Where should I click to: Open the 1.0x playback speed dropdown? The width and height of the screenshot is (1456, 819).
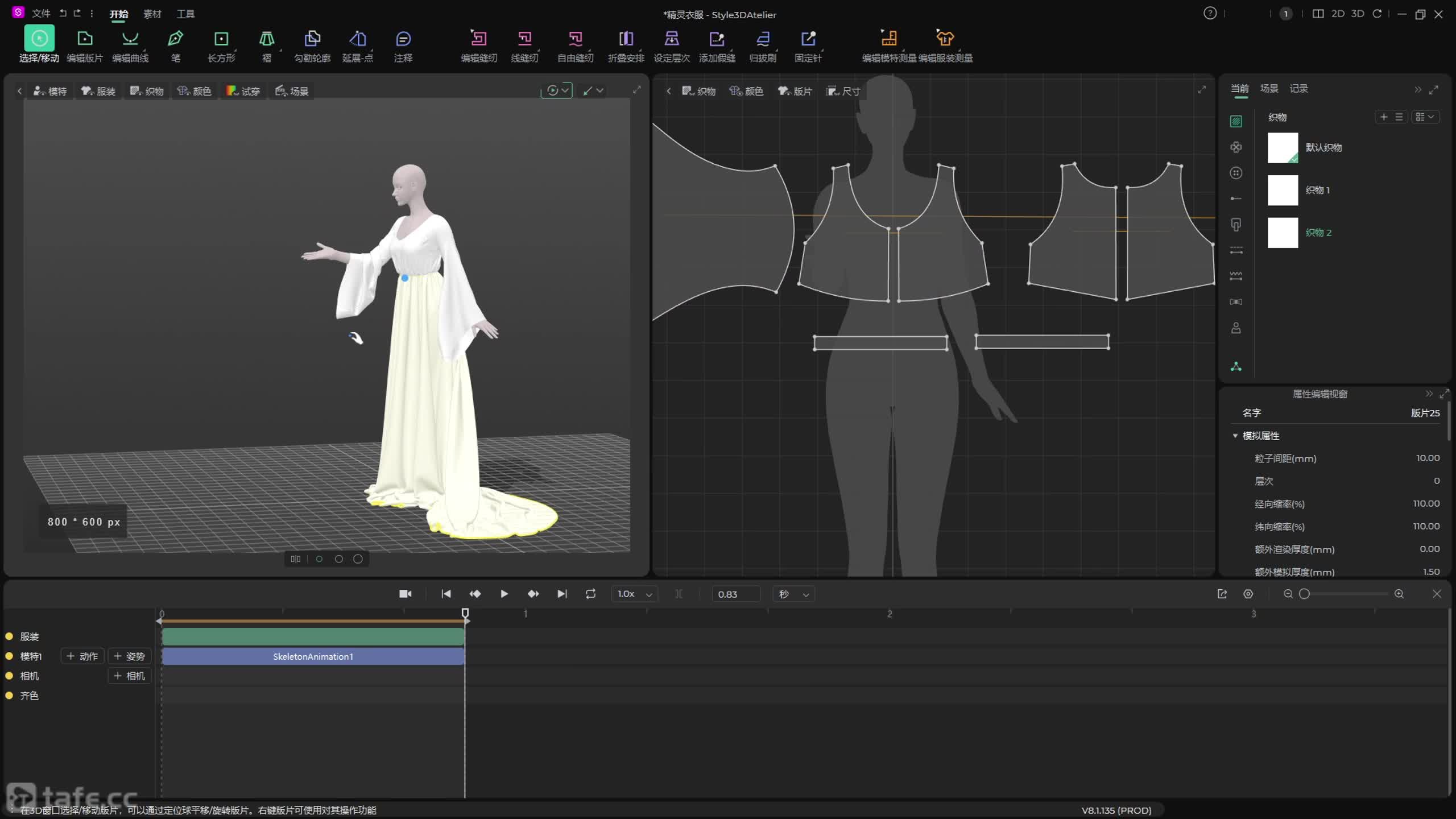(635, 594)
